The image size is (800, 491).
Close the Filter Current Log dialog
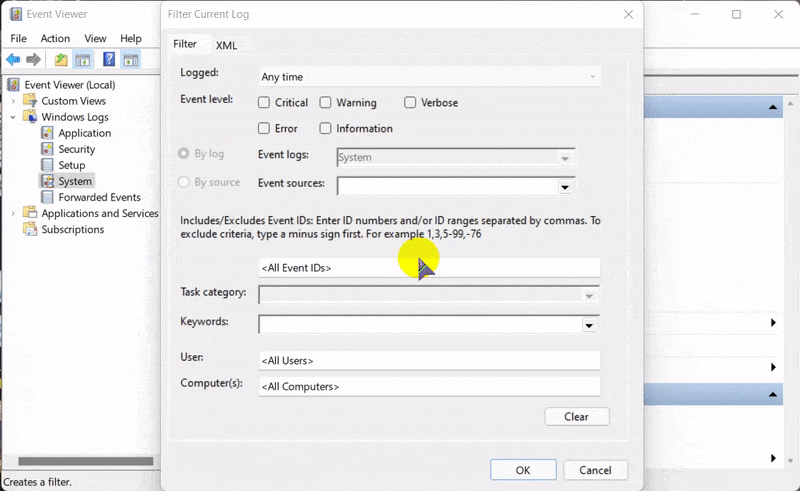tap(629, 14)
